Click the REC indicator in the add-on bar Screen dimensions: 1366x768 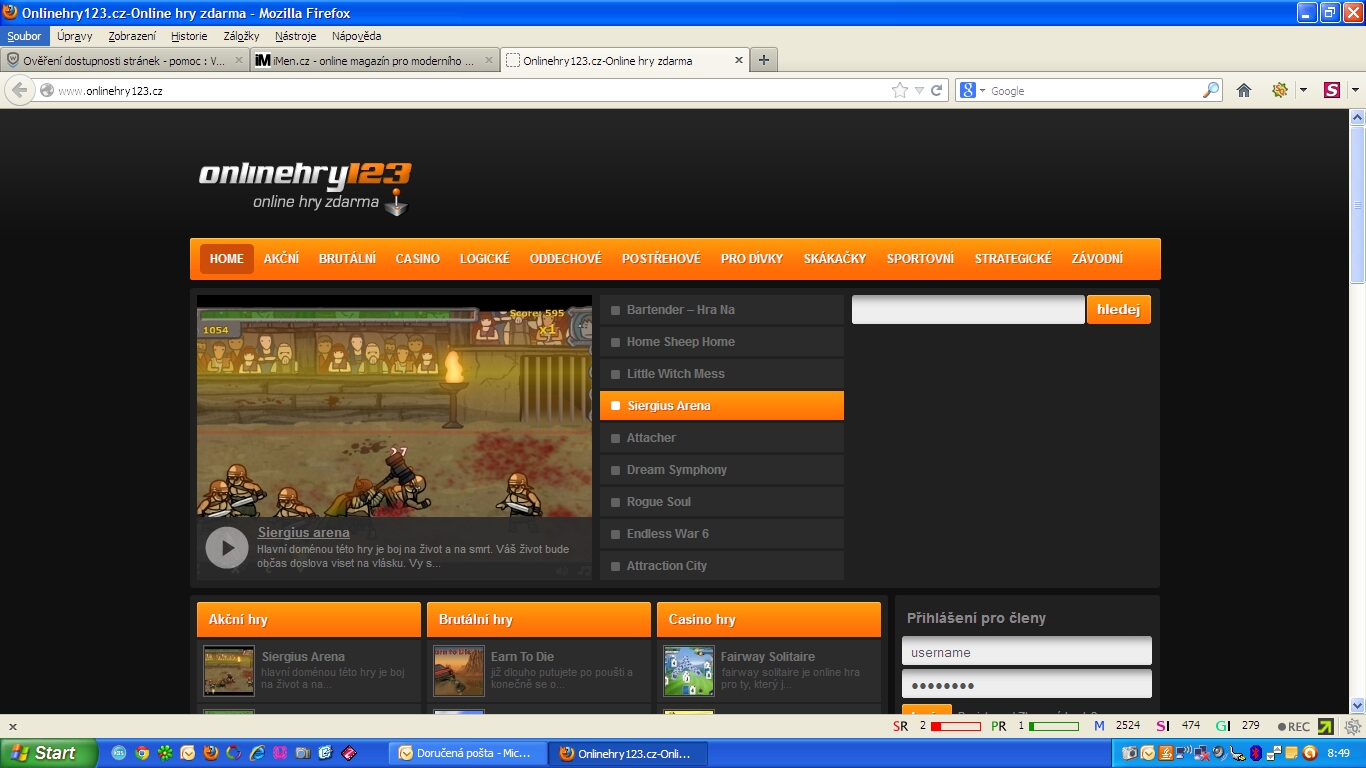click(x=1294, y=727)
